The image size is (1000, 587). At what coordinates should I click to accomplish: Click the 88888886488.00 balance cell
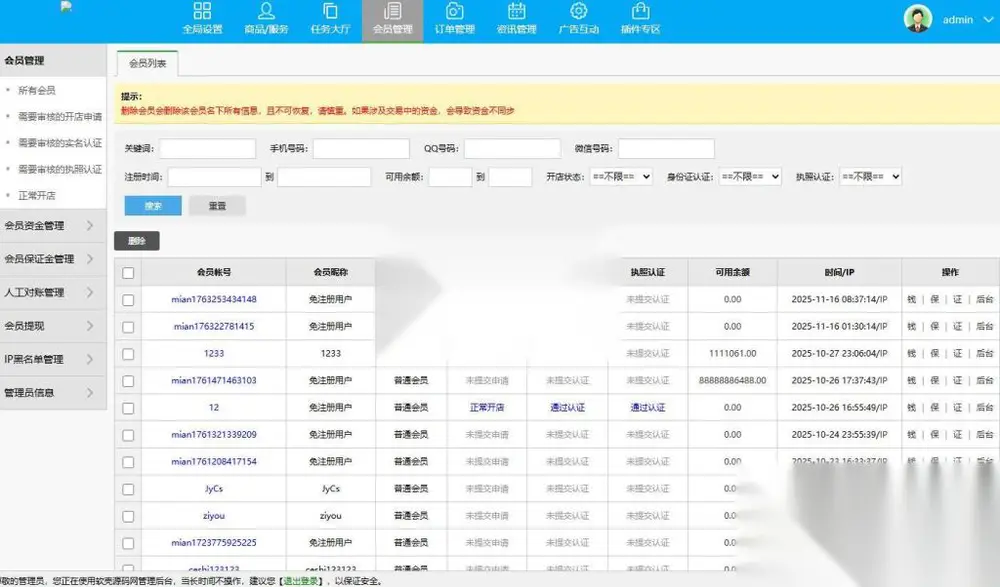coord(732,380)
